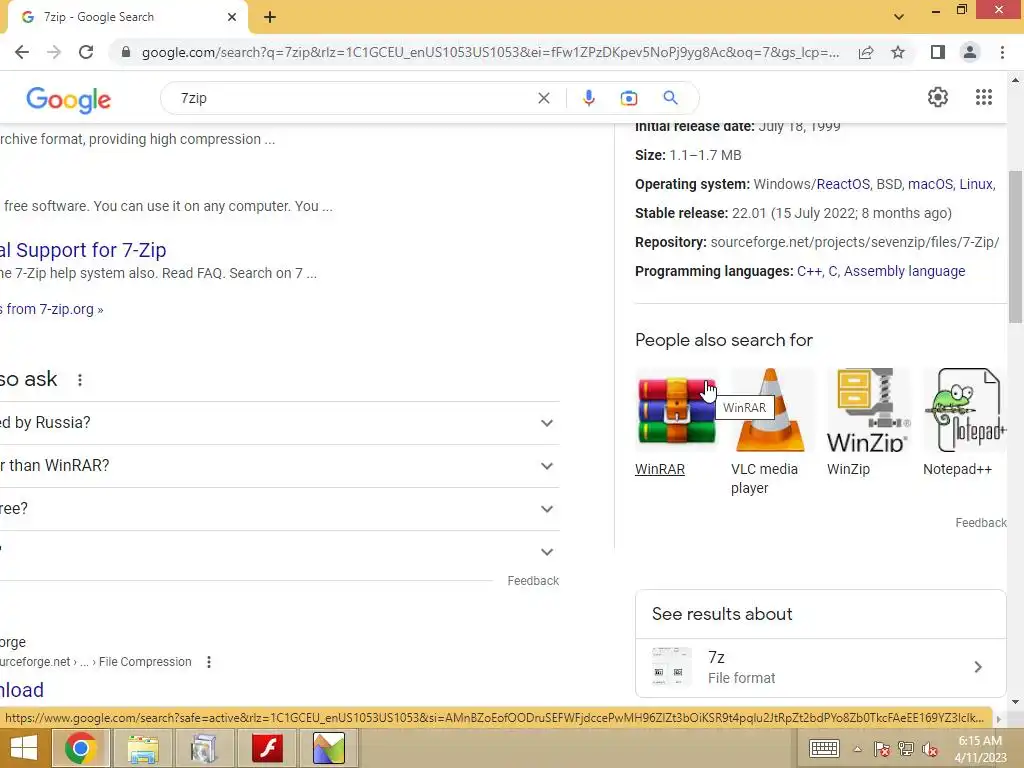Viewport: 1024px width, 768px height.
Task: Open the People also ask options menu
Action: pos(80,379)
